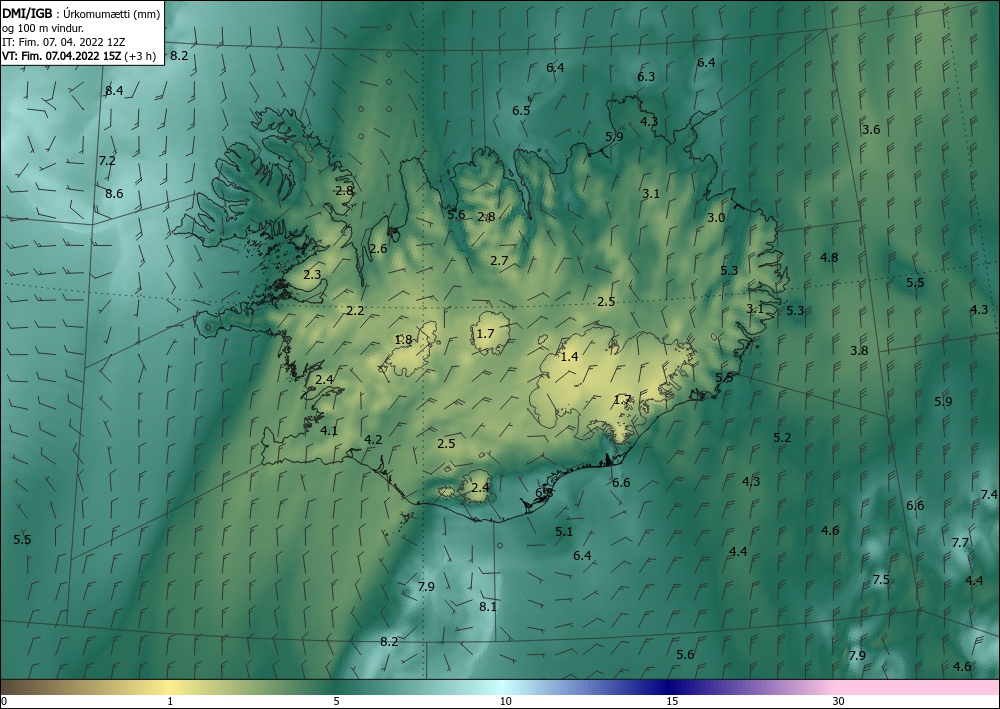Image resolution: width=1000 pixels, height=709 pixels.
Task: Click the '3.0' value in east Iceland
Action: pos(716,217)
